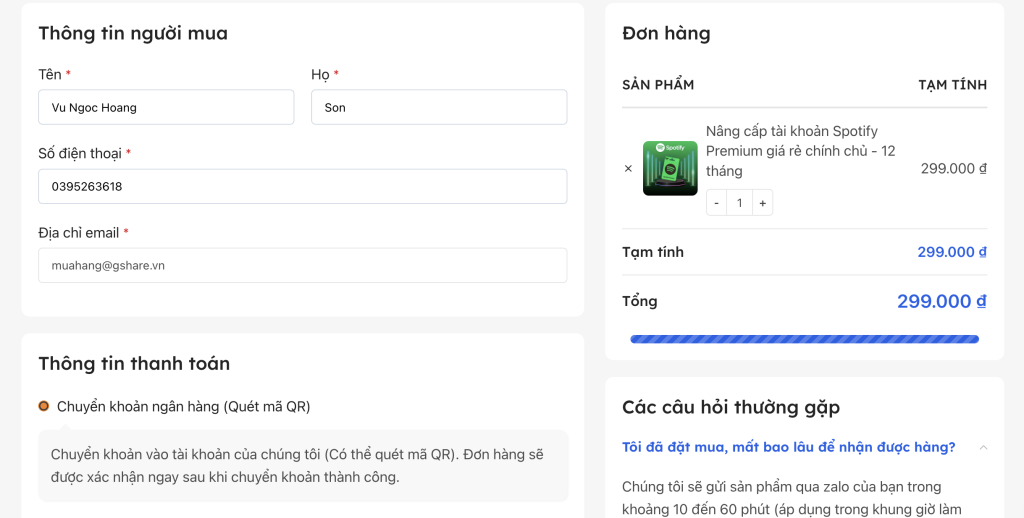
Task: Select the Tổng amount 299.000 đ
Action: click(941, 301)
